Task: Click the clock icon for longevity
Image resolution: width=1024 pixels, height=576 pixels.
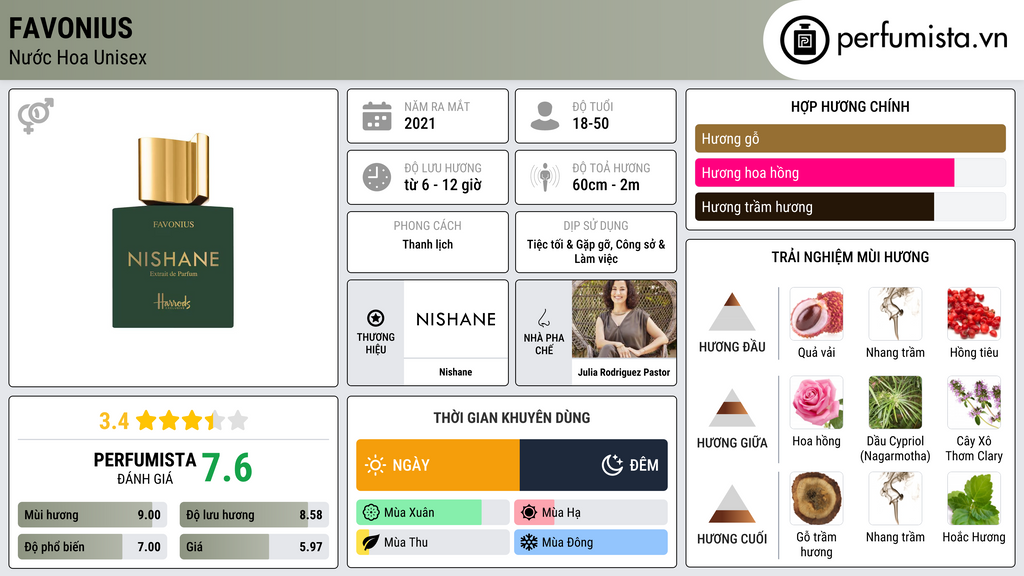Action: pos(376,177)
